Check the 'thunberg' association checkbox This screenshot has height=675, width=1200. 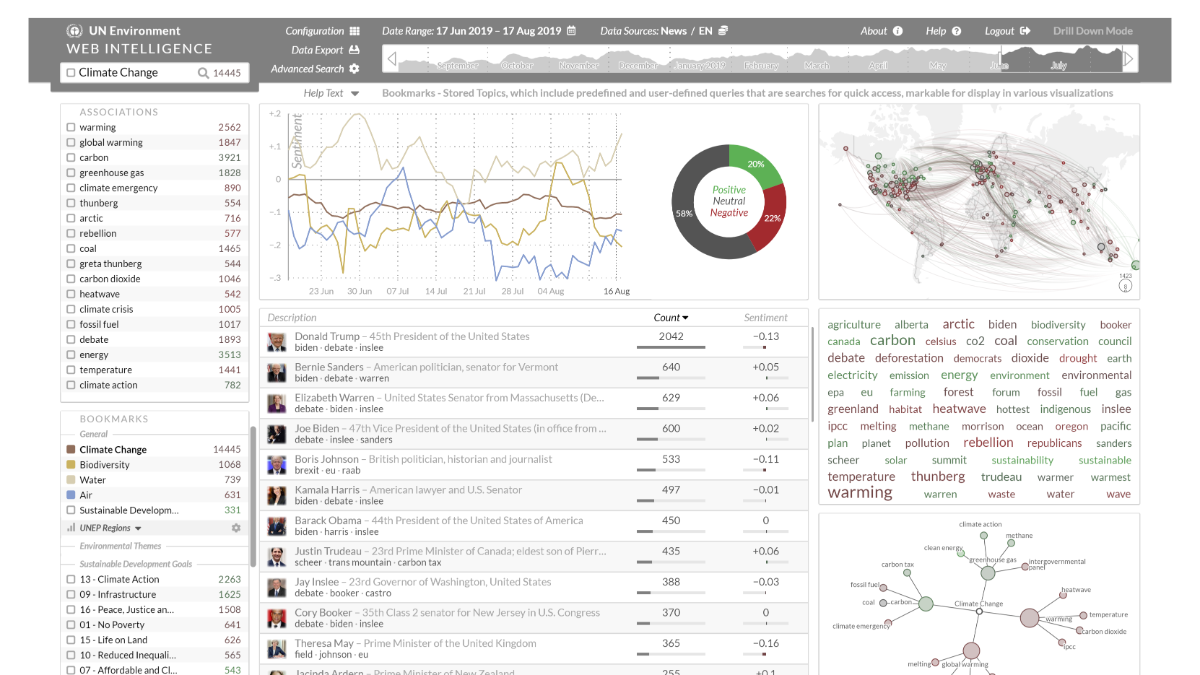70,203
